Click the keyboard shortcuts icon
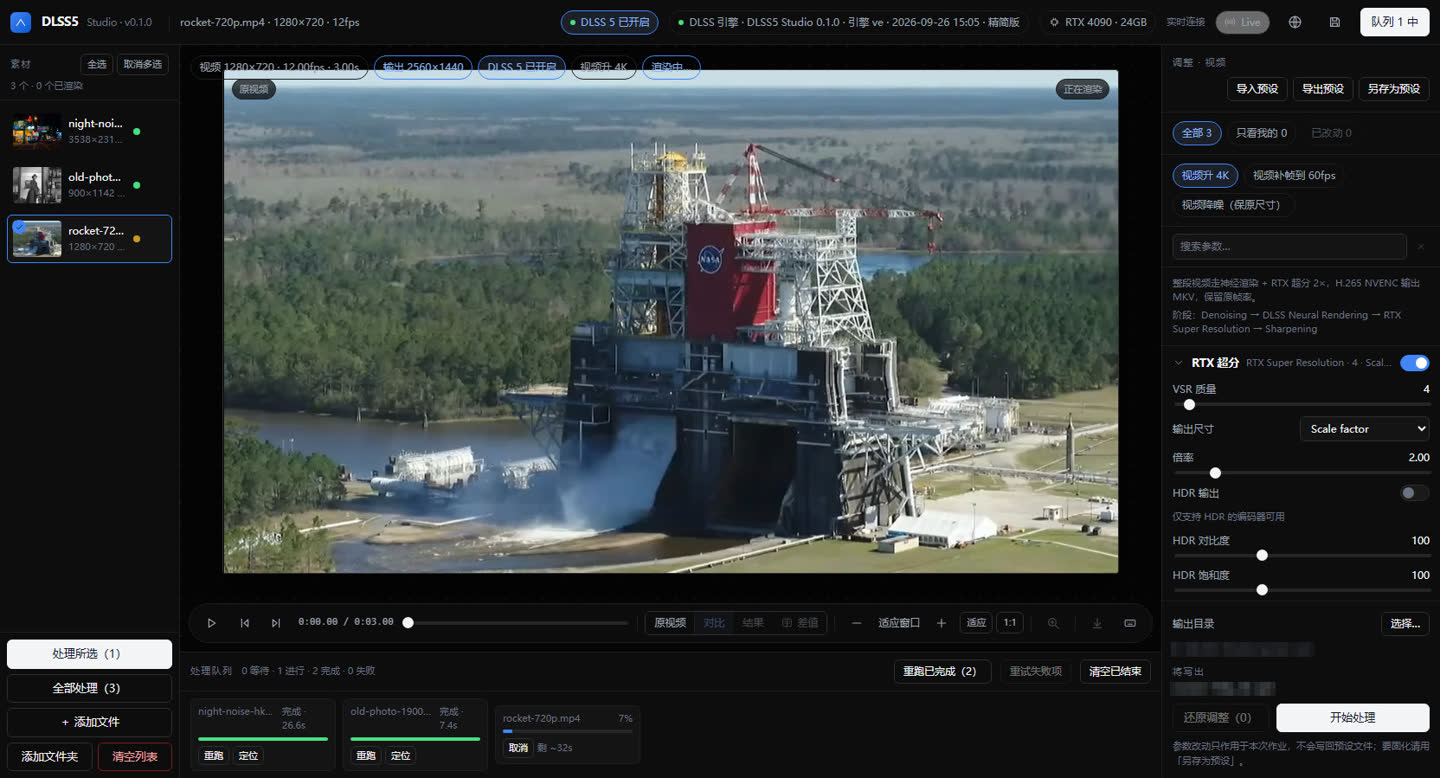 click(1130, 623)
